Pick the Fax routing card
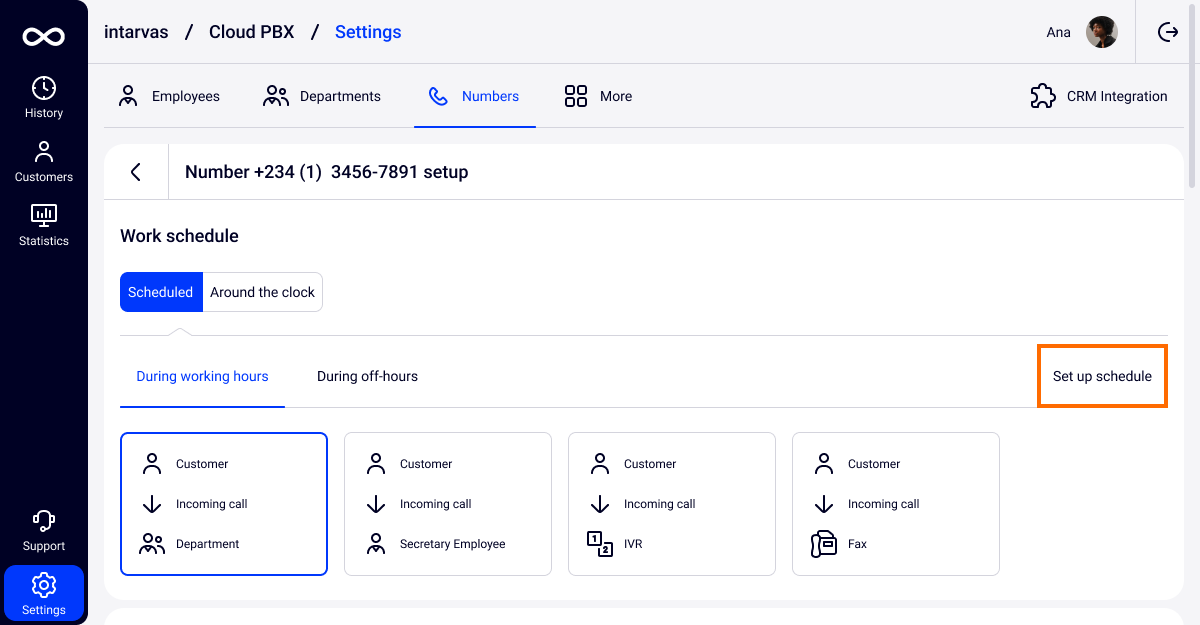 pos(896,504)
